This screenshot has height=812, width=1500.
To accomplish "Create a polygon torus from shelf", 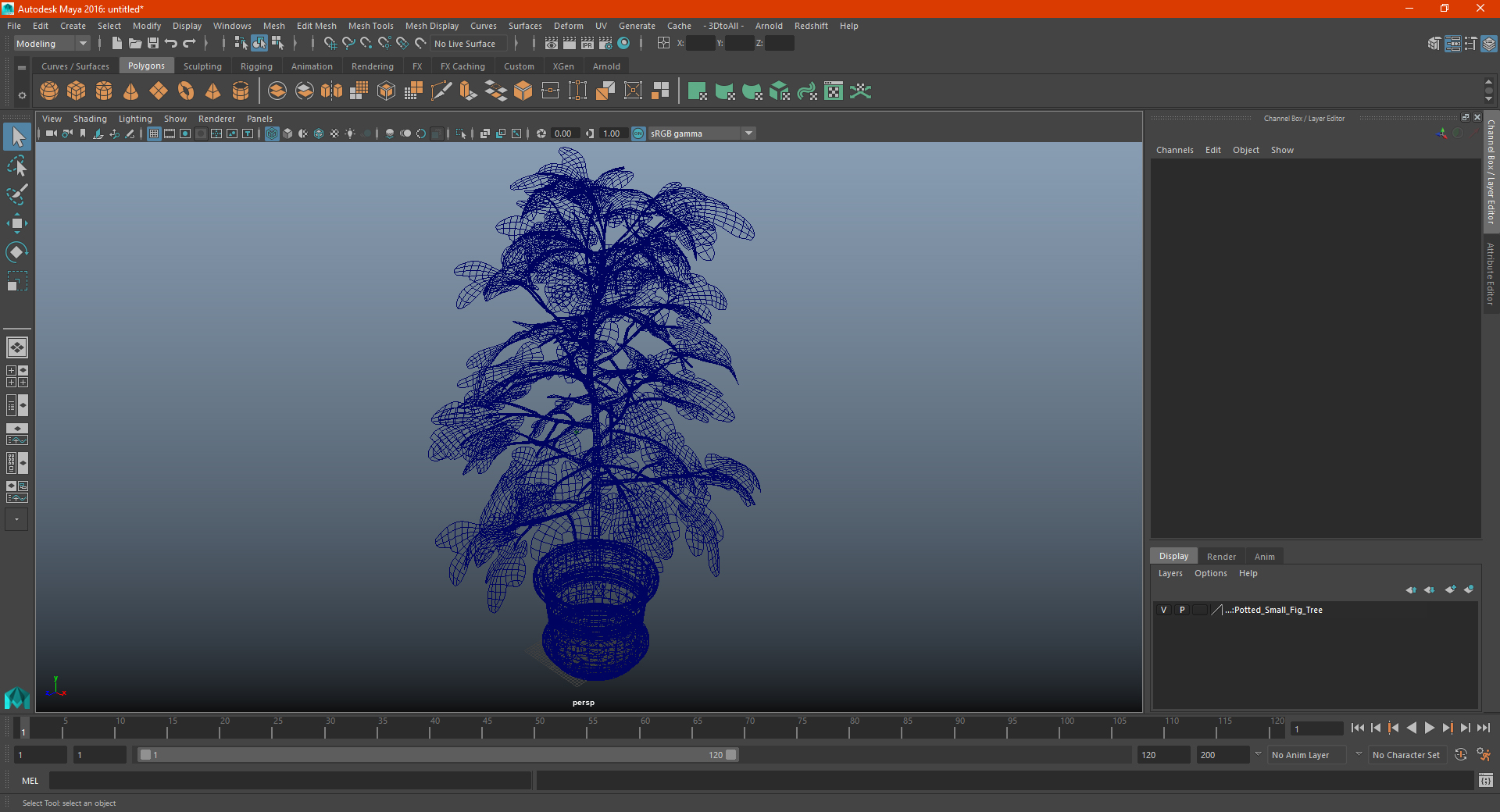I will [186, 91].
